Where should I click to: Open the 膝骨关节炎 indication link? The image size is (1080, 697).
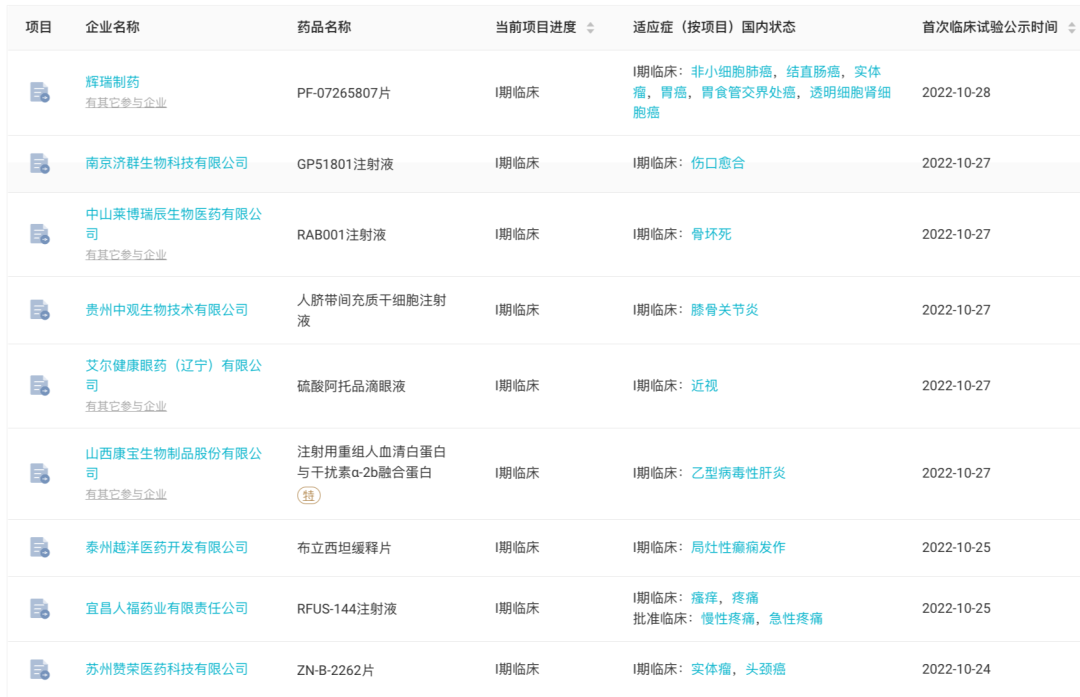tap(725, 310)
